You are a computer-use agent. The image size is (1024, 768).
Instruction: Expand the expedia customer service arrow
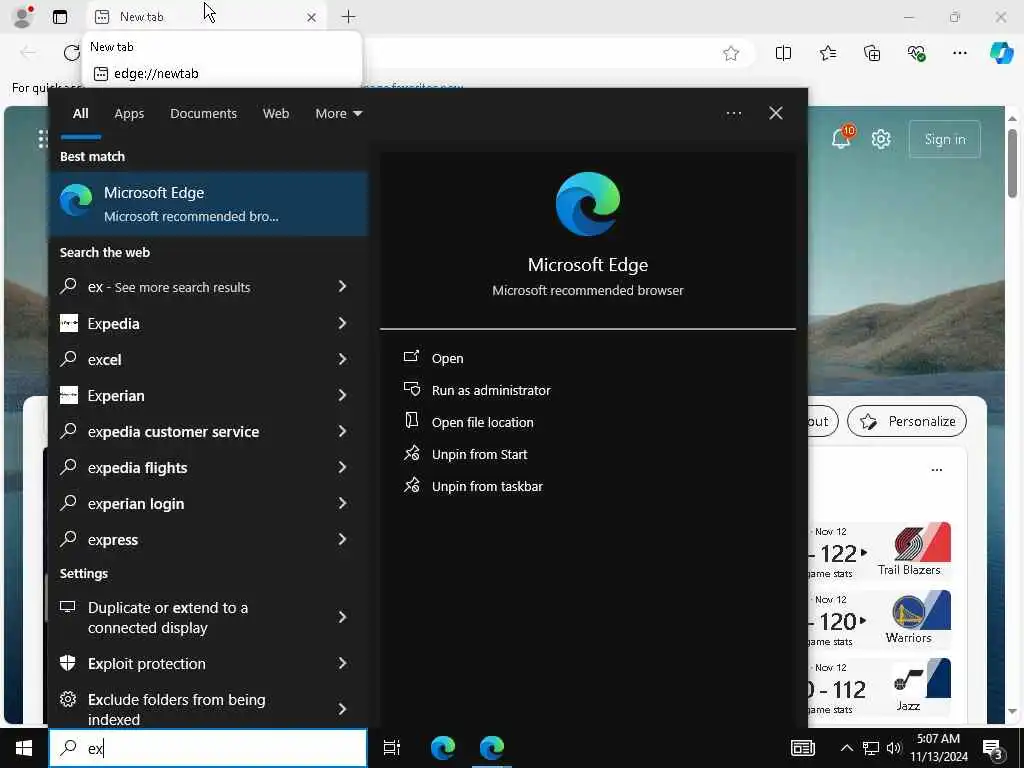342,431
